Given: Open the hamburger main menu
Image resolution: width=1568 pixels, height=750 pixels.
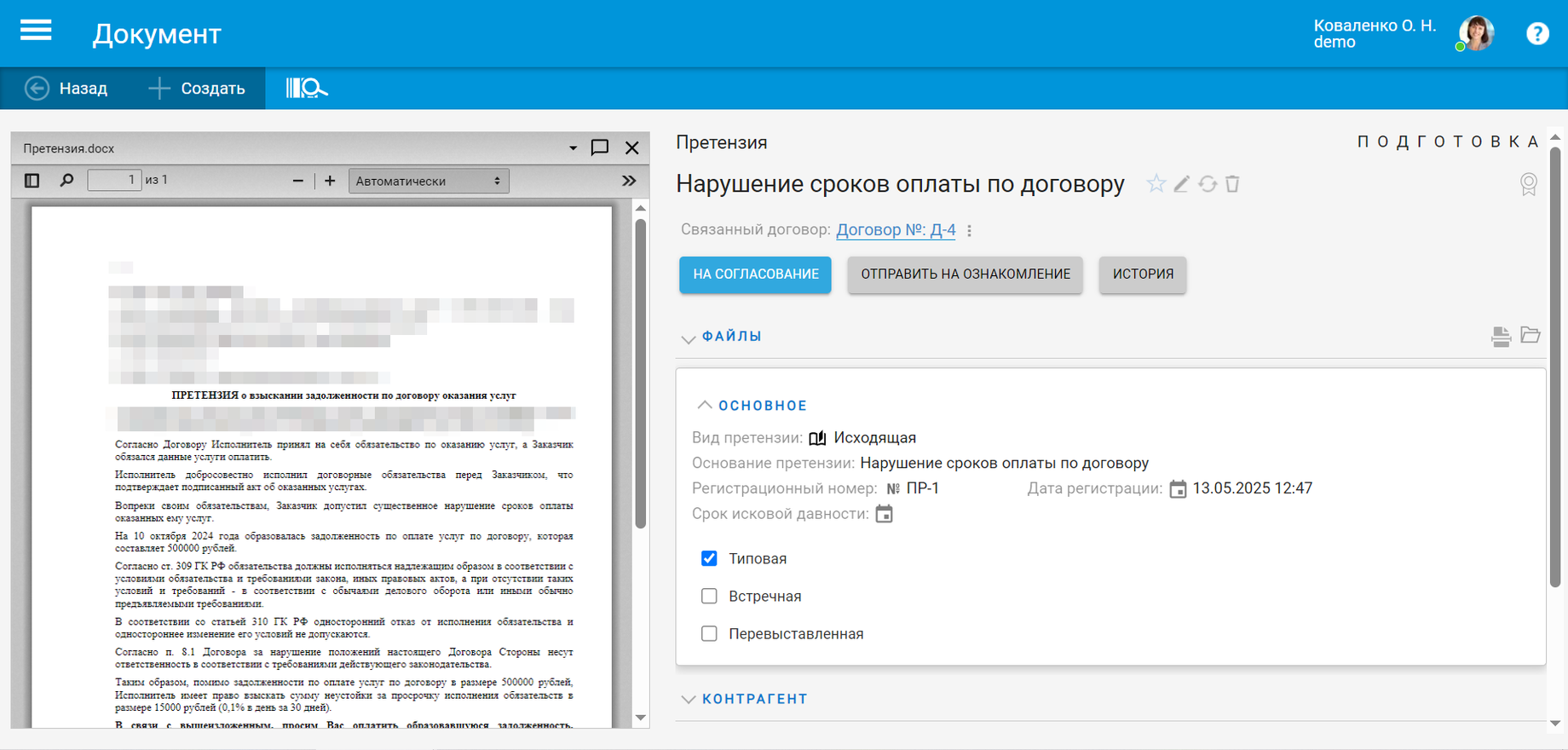Looking at the screenshot, I should (36, 32).
